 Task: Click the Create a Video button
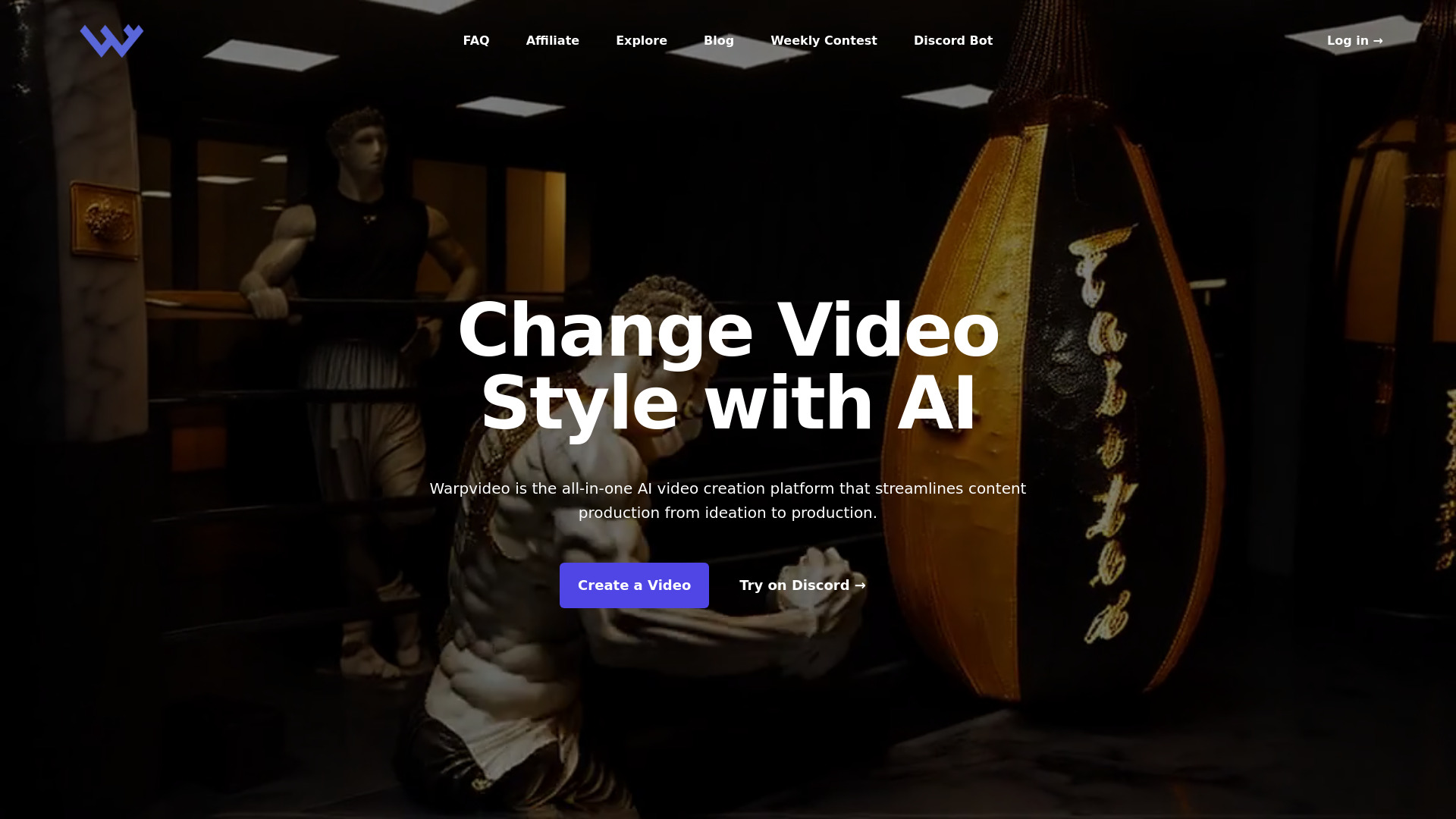(634, 585)
